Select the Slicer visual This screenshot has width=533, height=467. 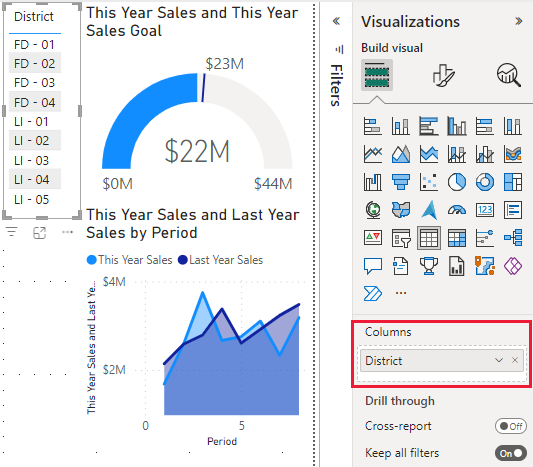(x=401, y=238)
